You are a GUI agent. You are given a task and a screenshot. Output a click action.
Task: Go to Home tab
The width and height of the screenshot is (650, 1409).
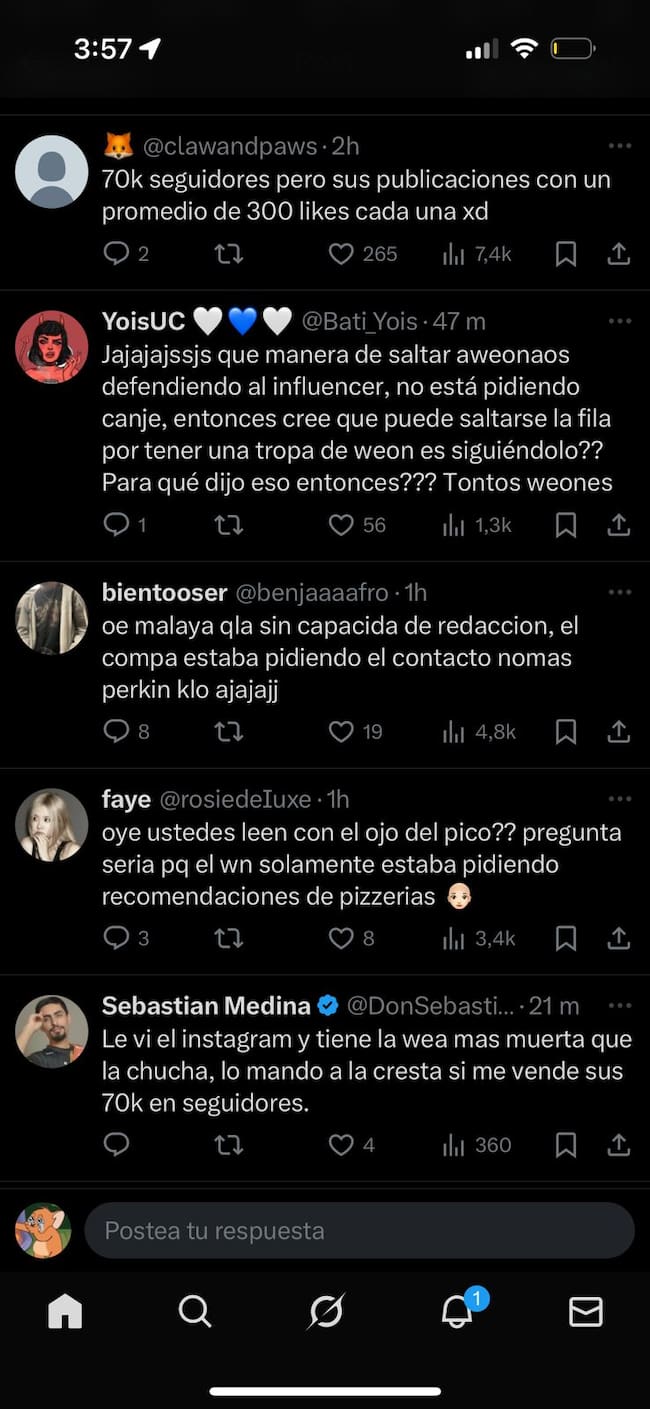(65, 1311)
